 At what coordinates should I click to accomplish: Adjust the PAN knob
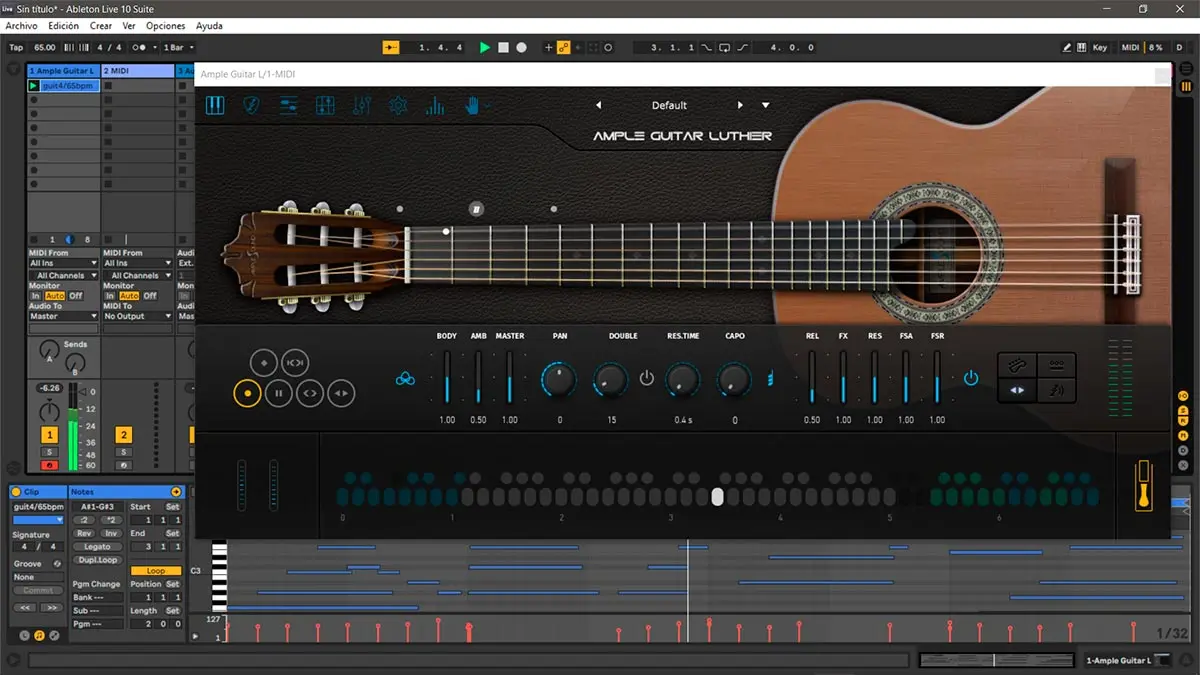pos(559,378)
